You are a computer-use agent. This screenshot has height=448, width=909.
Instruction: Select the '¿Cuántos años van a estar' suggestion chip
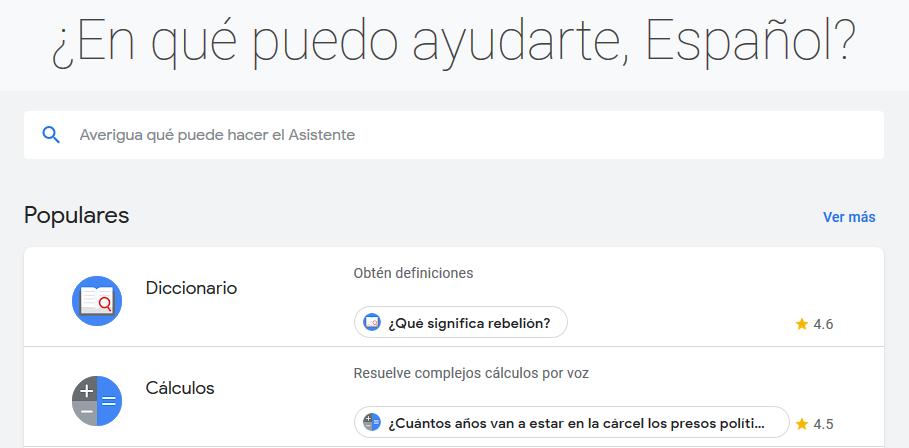(x=572, y=422)
